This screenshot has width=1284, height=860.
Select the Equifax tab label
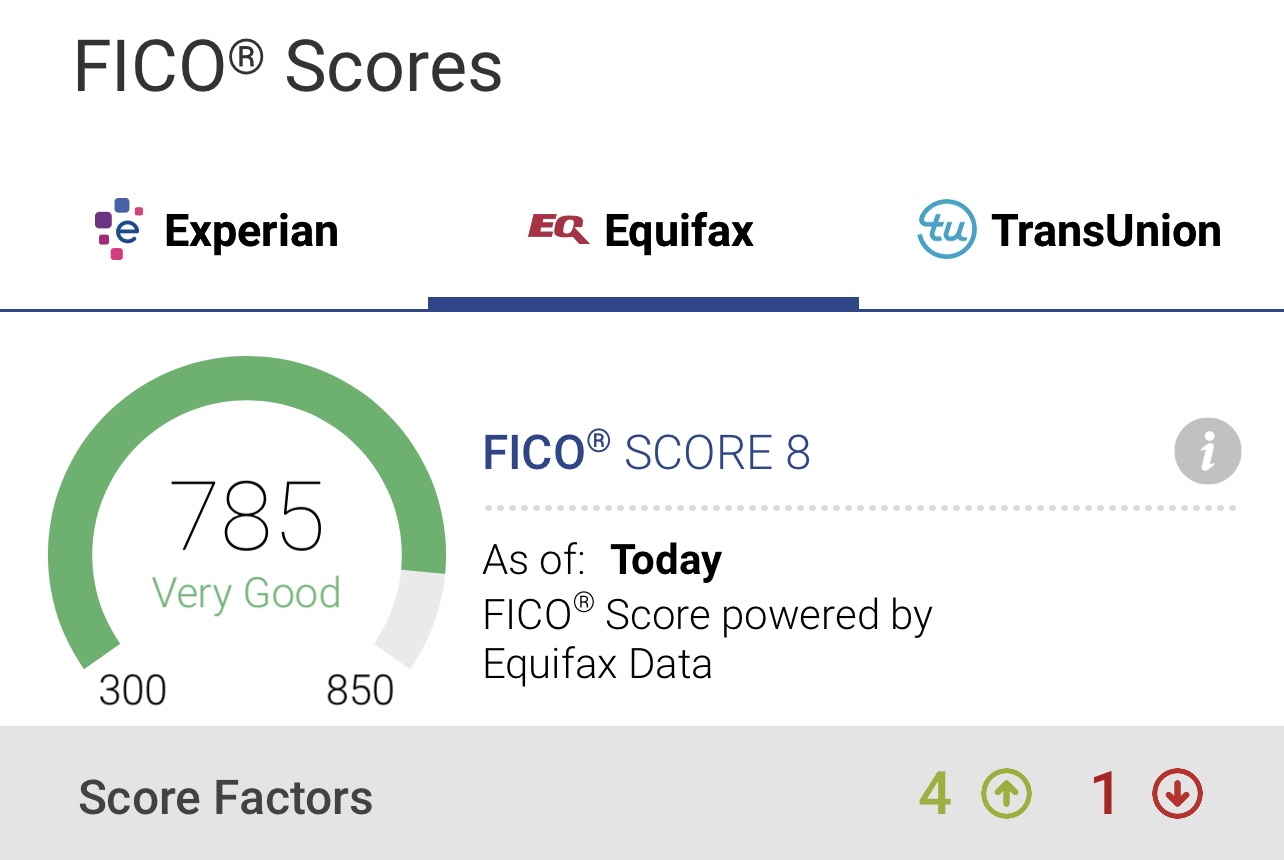[x=679, y=231]
